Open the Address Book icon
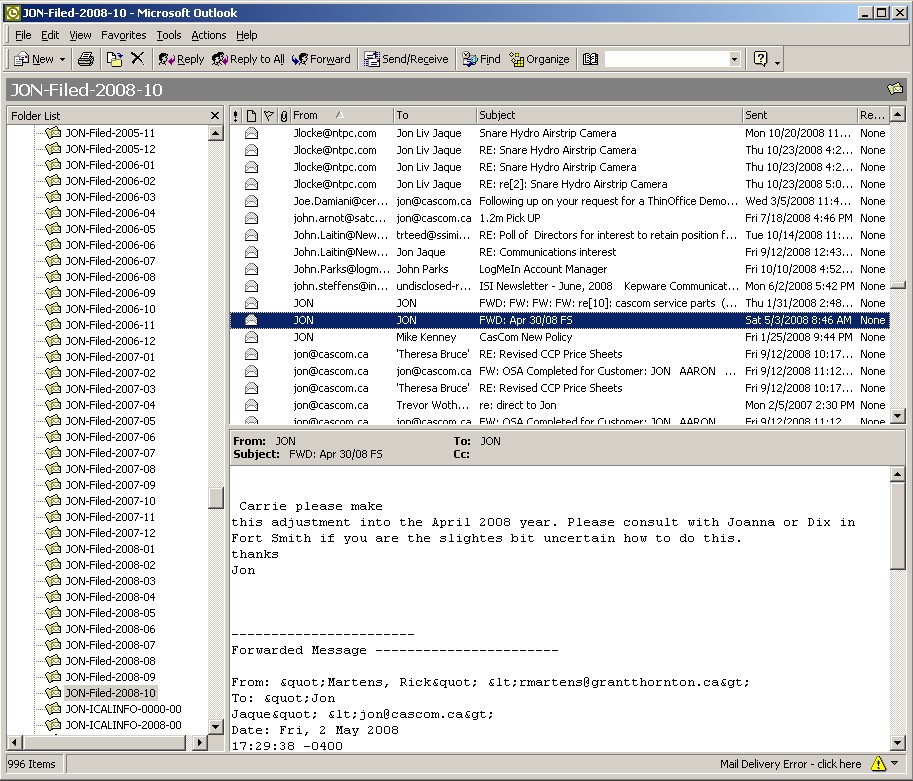 [590, 59]
